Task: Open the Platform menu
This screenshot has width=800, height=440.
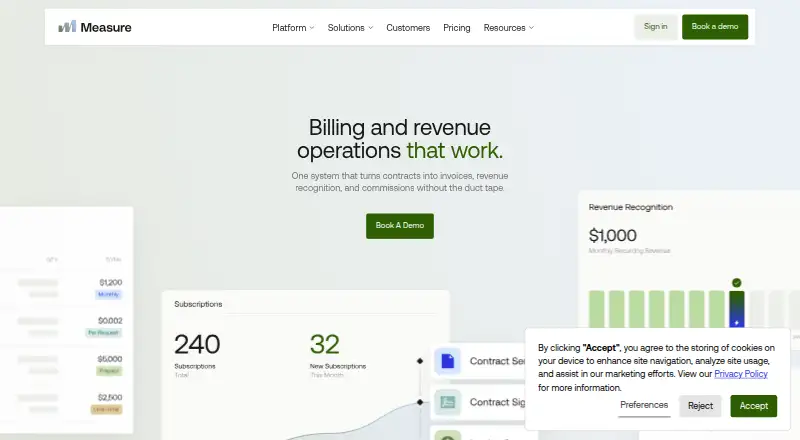Action: point(293,28)
